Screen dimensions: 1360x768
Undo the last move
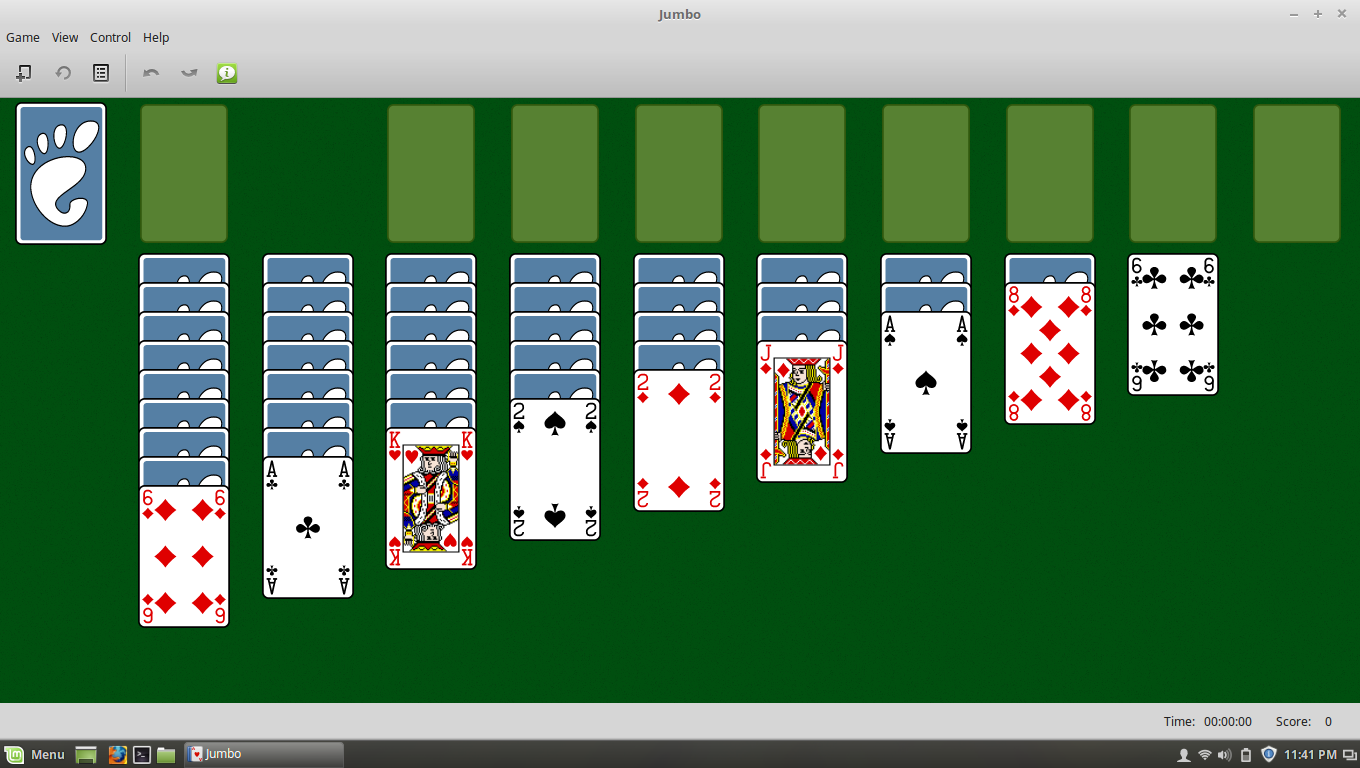150,72
